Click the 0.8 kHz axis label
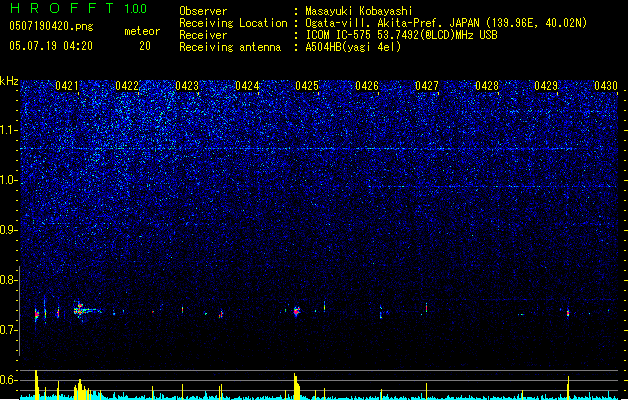This screenshot has height=400, width=629. (8, 280)
